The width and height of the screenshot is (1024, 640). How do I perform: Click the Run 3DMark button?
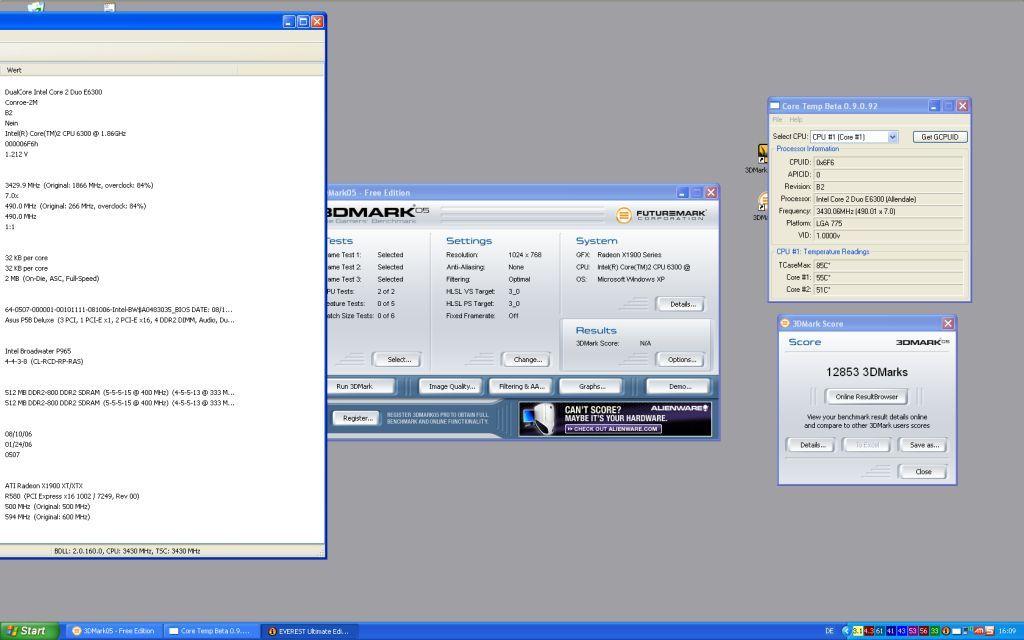pyautogui.click(x=360, y=387)
